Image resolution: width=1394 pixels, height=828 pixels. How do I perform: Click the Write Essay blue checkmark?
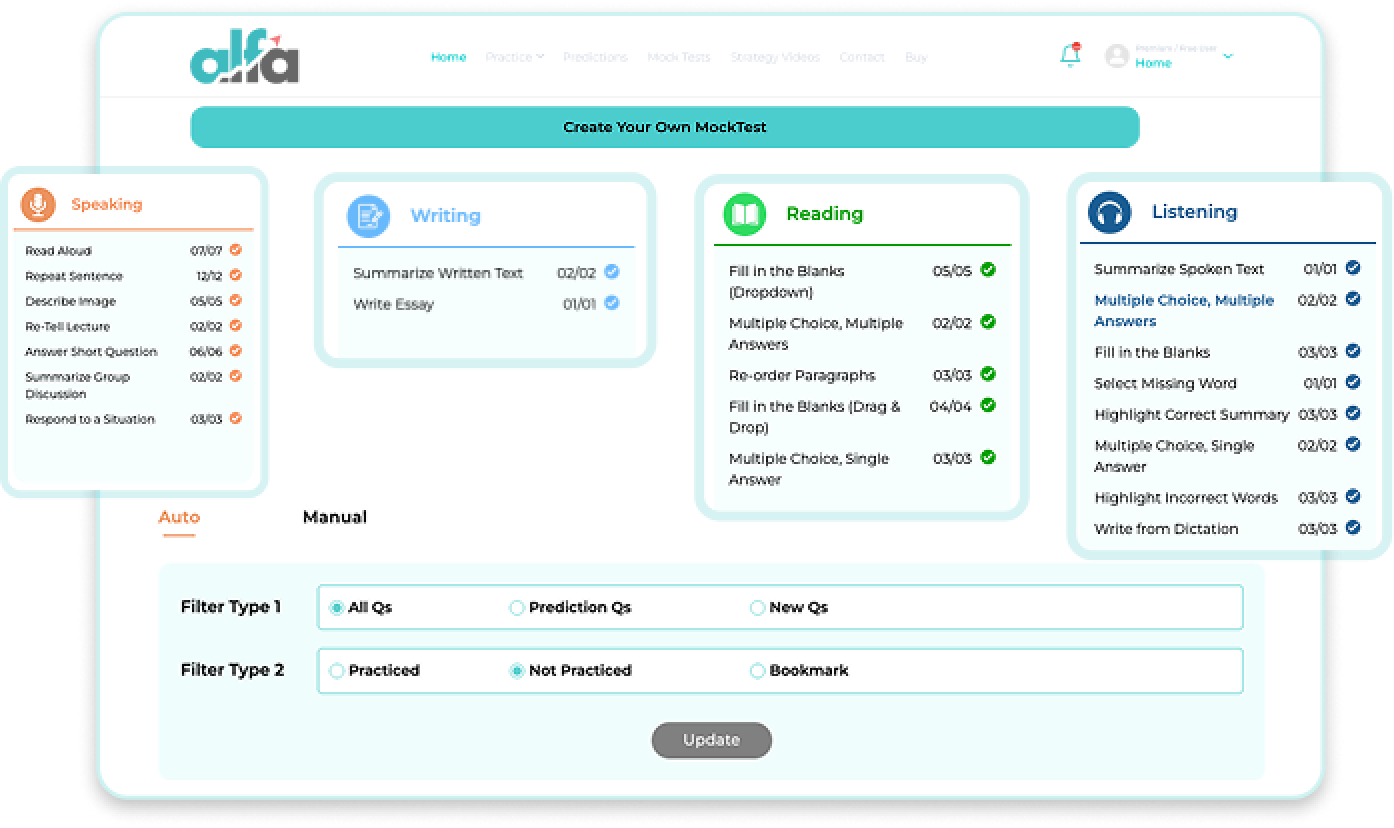[x=612, y=303]
